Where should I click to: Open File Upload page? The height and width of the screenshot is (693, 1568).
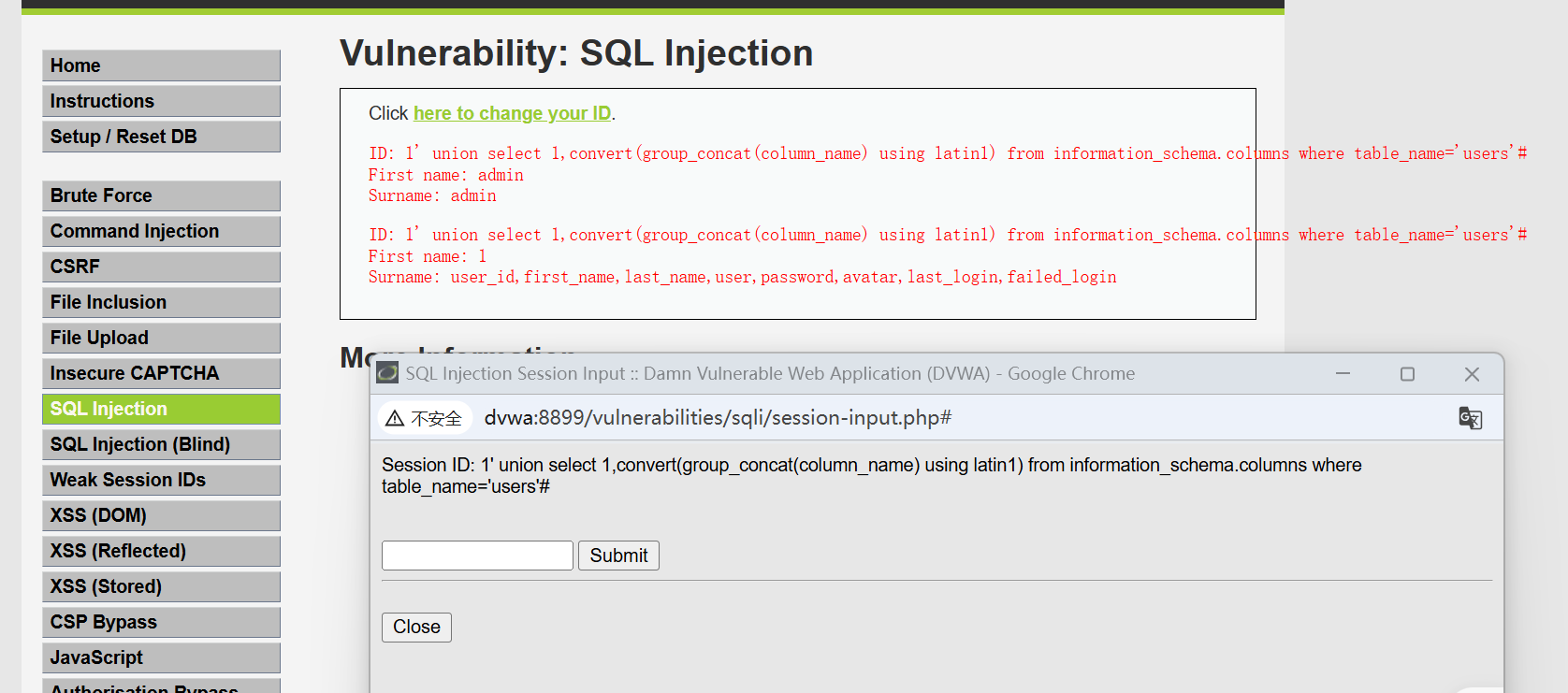(161, 338)
